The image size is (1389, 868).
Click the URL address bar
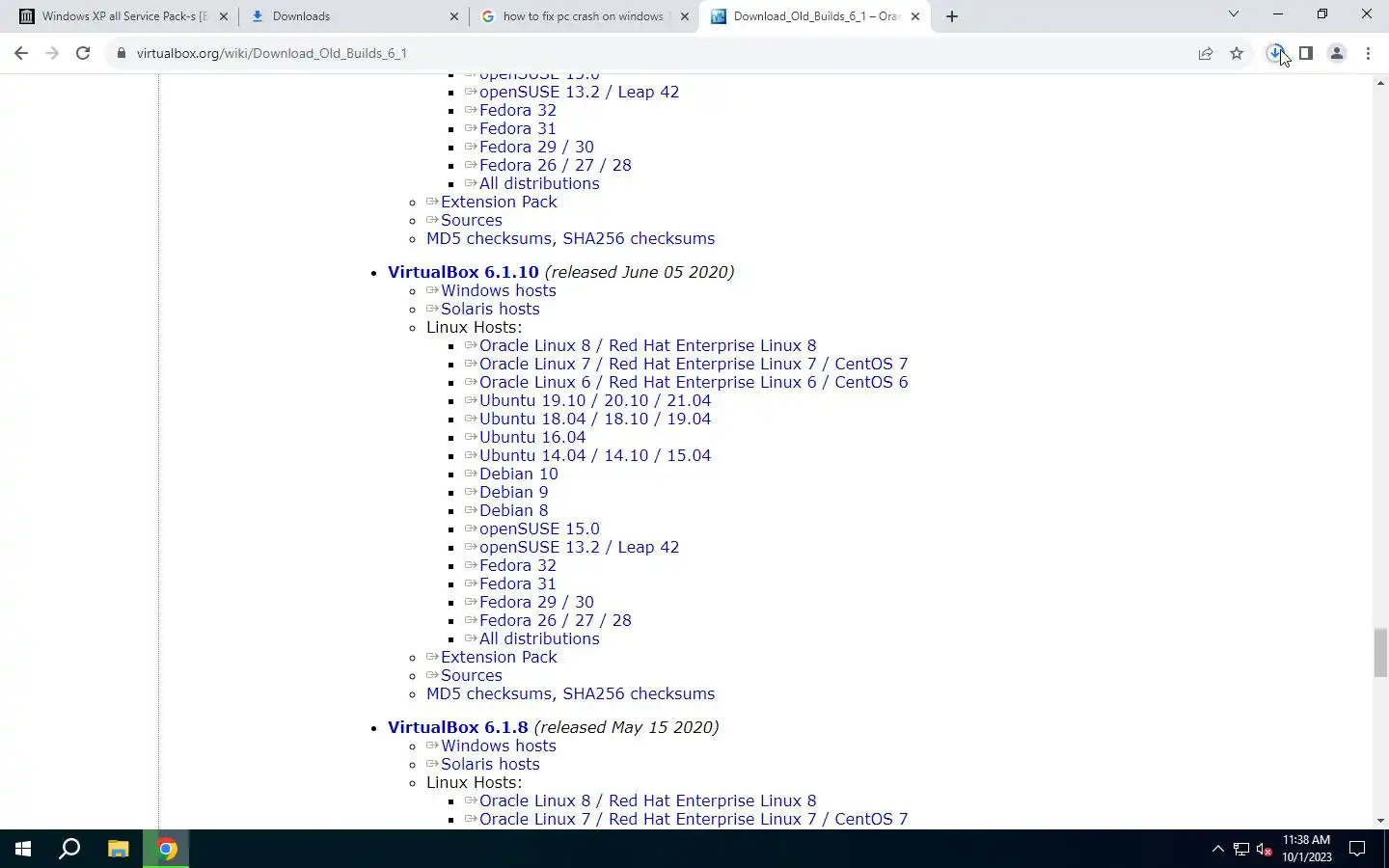point(656,53)
